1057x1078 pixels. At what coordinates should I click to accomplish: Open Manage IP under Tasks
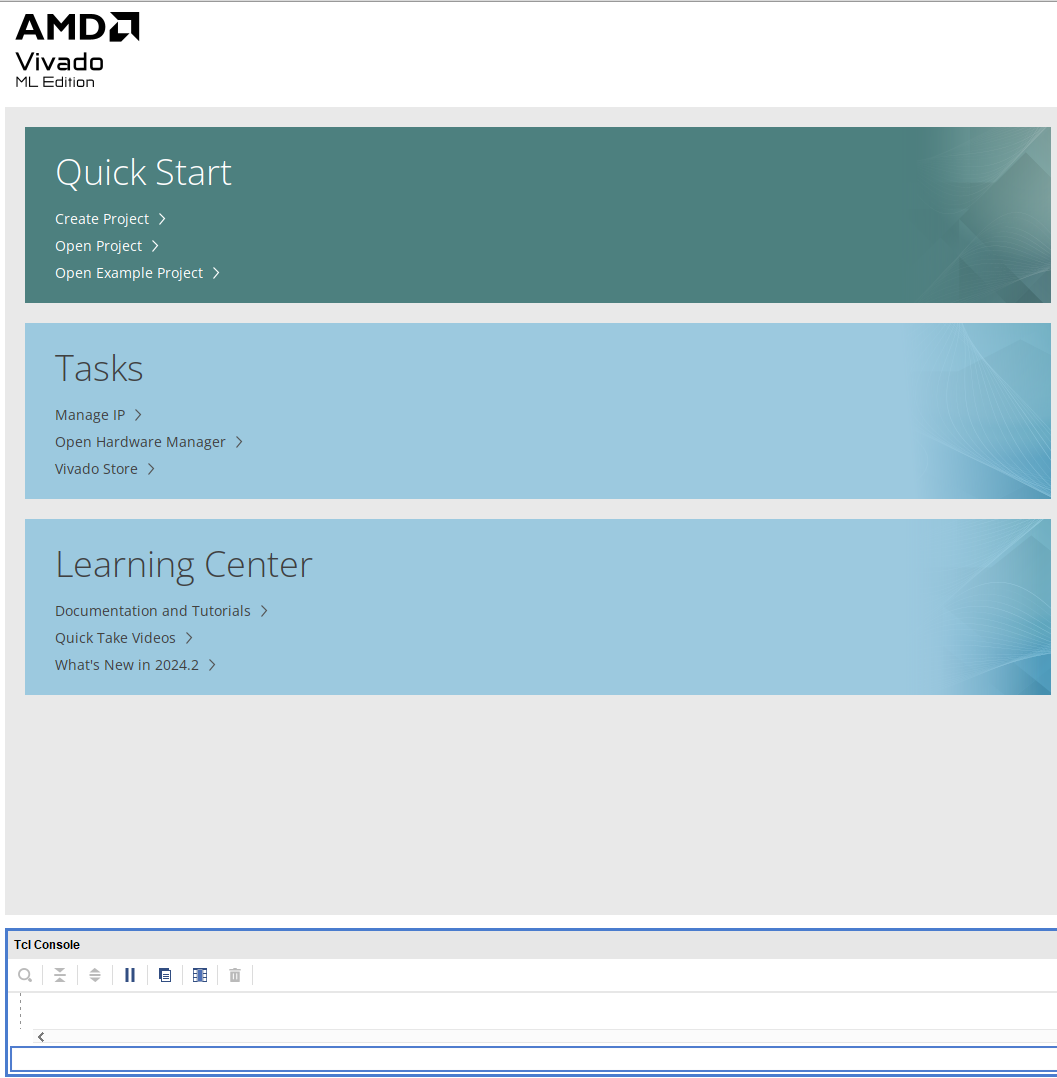coord(90,415)
